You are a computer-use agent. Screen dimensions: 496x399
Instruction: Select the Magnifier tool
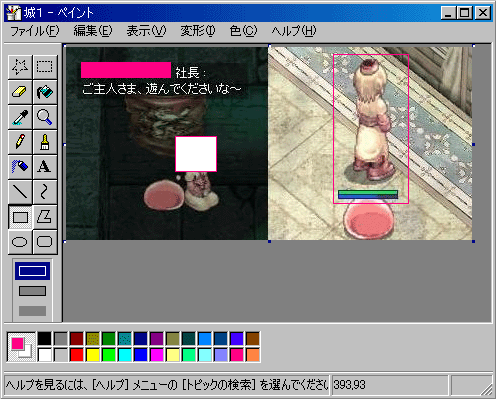(x=45, y=117)
